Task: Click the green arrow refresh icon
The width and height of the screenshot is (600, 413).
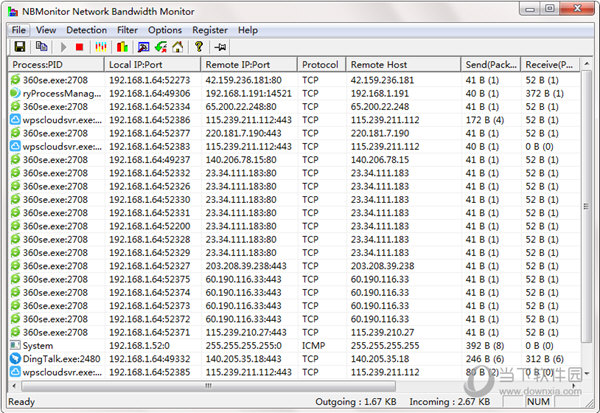Action: tap(161, 47)
